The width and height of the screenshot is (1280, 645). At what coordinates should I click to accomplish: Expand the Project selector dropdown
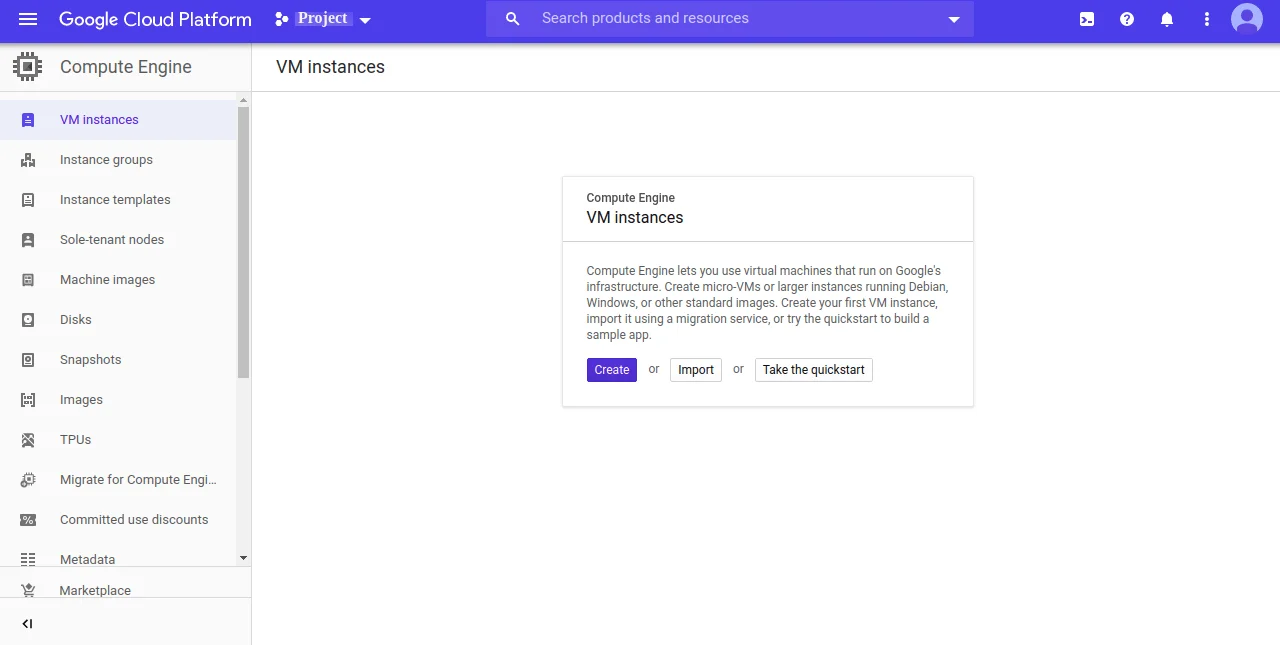pyautogui.click(x=323, y=19)
